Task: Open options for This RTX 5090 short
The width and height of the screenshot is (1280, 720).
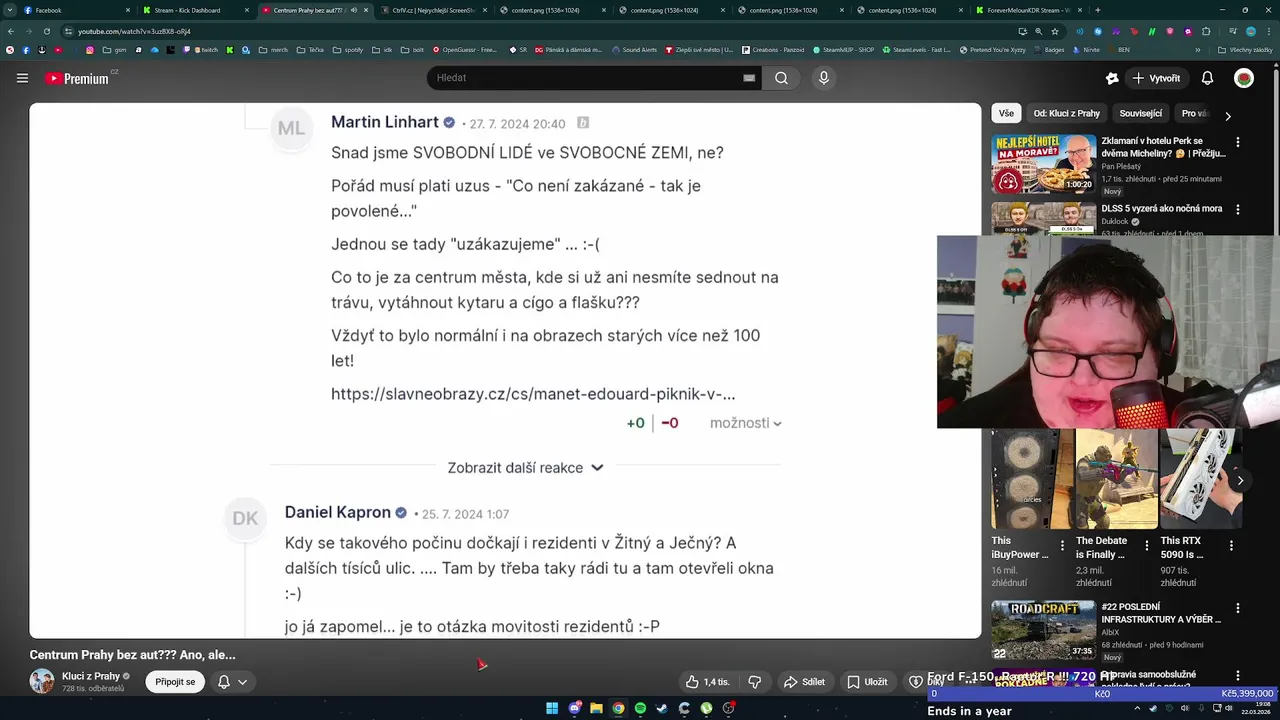Action: [x=1232, y=546]
